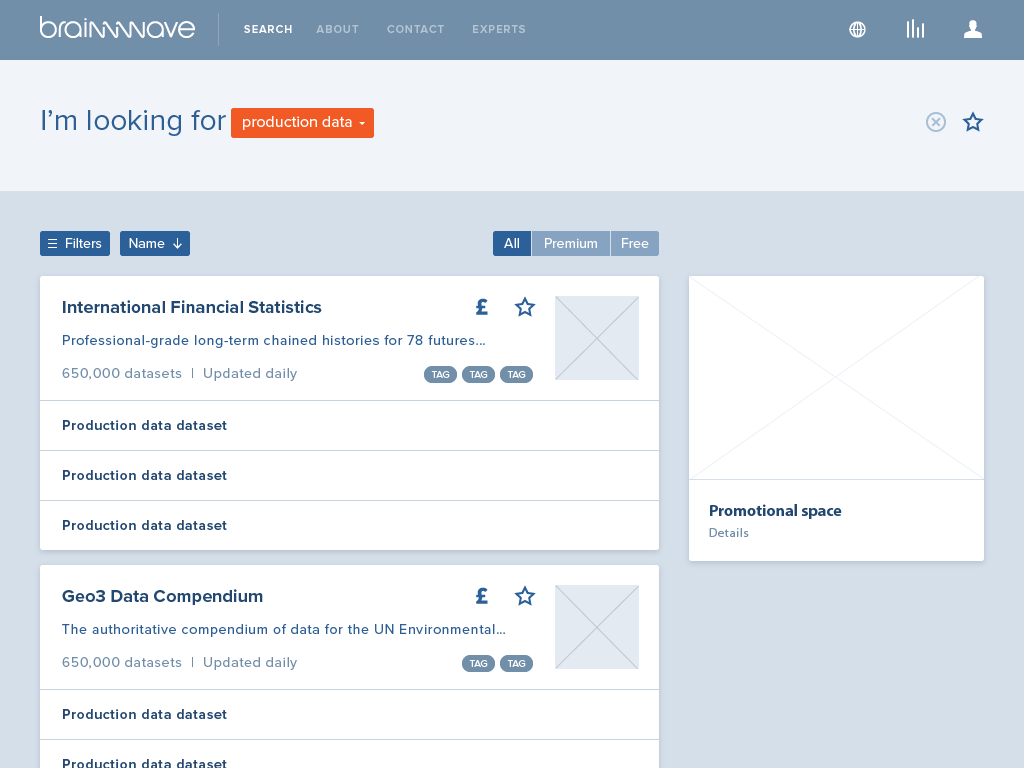Click first TAG on International Financial Statistics
Viewport: 1024px width, 768px height.
(441, 375)
